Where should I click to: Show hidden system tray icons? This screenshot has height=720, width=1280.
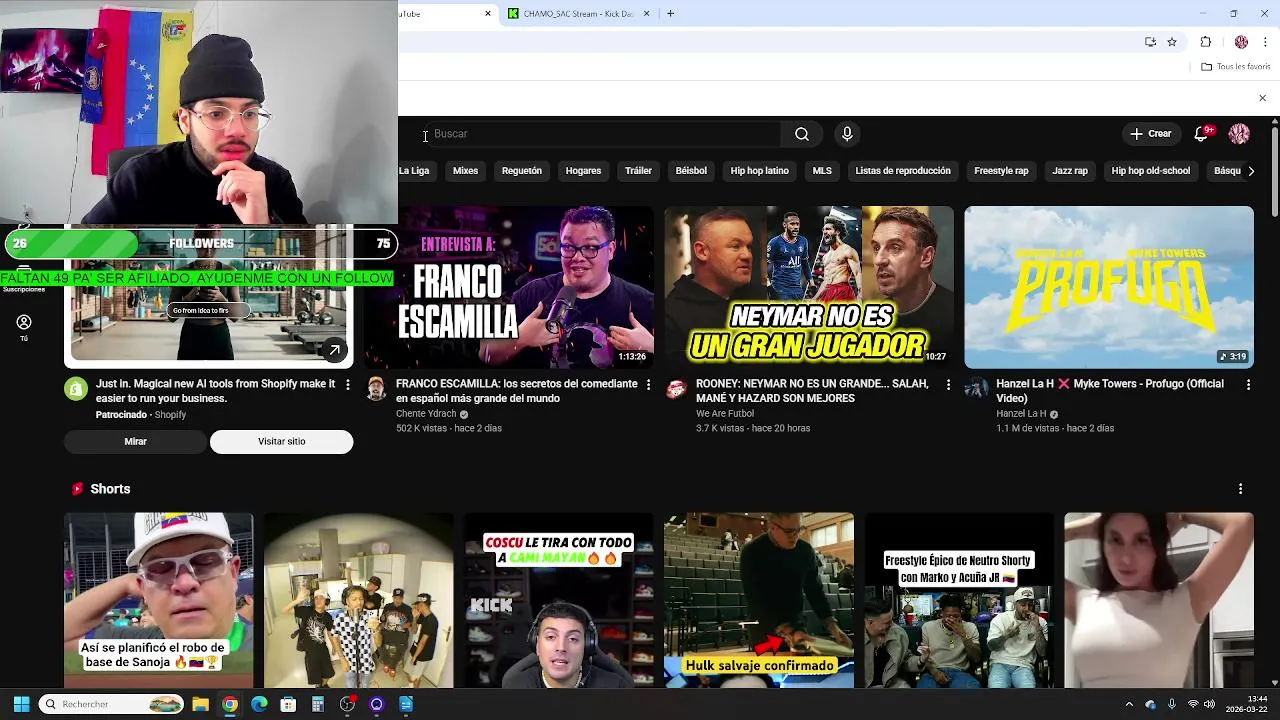point(1129,704)
